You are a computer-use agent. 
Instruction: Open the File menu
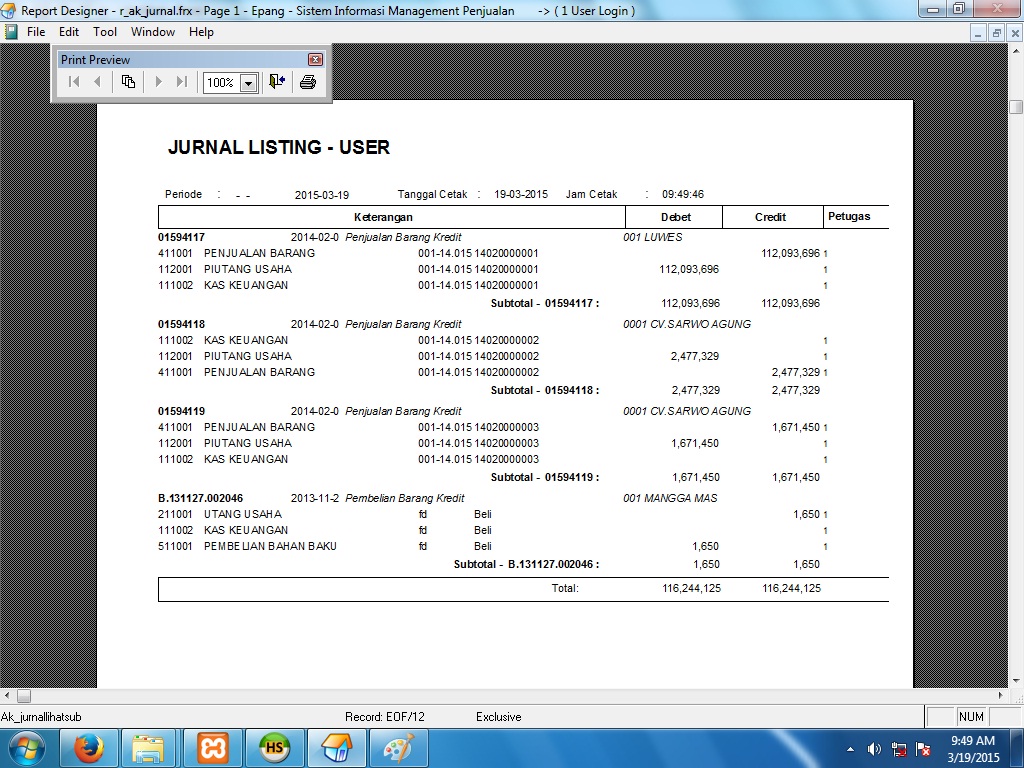36,32
